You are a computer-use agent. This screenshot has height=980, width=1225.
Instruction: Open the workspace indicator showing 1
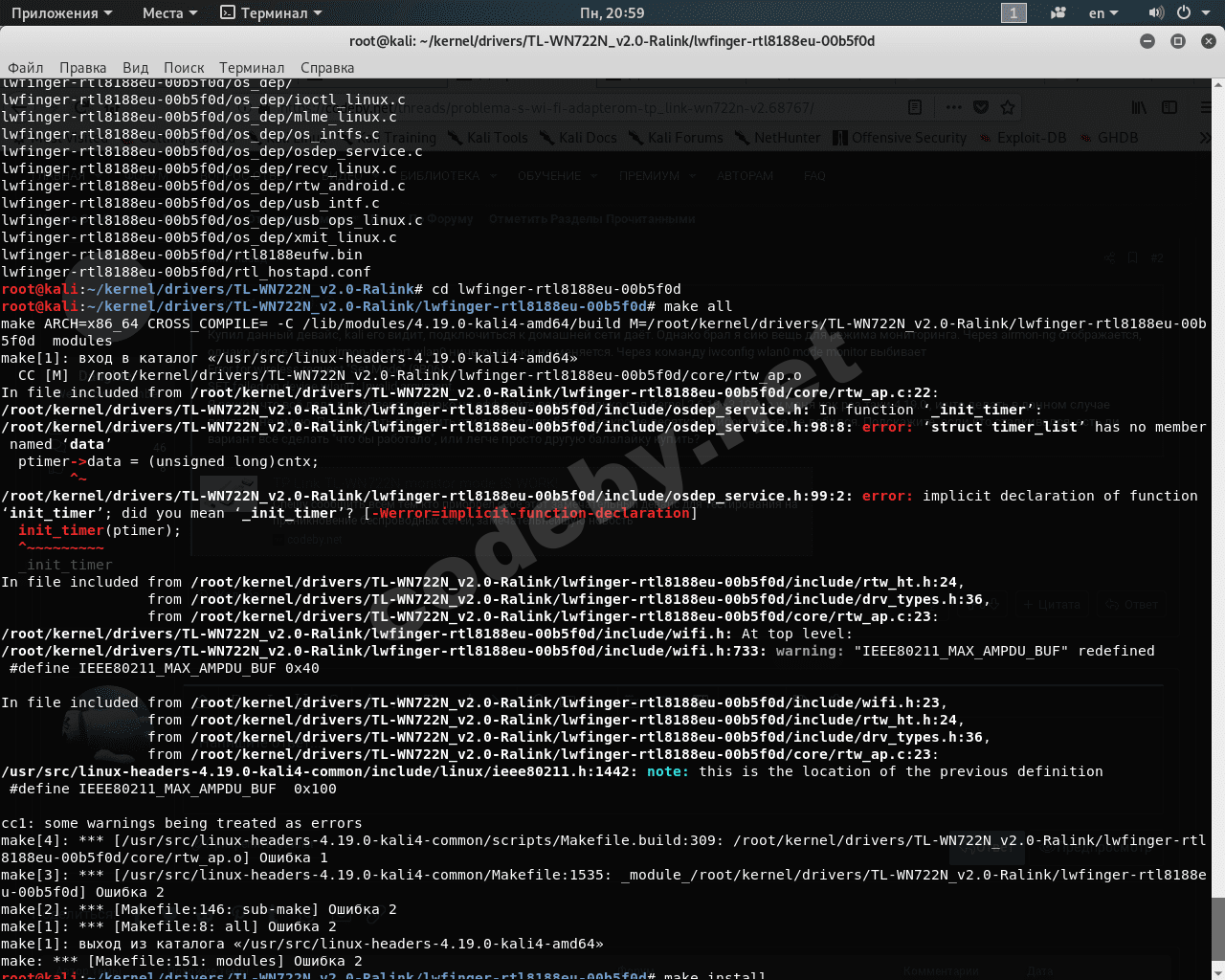coord(1013,12)
